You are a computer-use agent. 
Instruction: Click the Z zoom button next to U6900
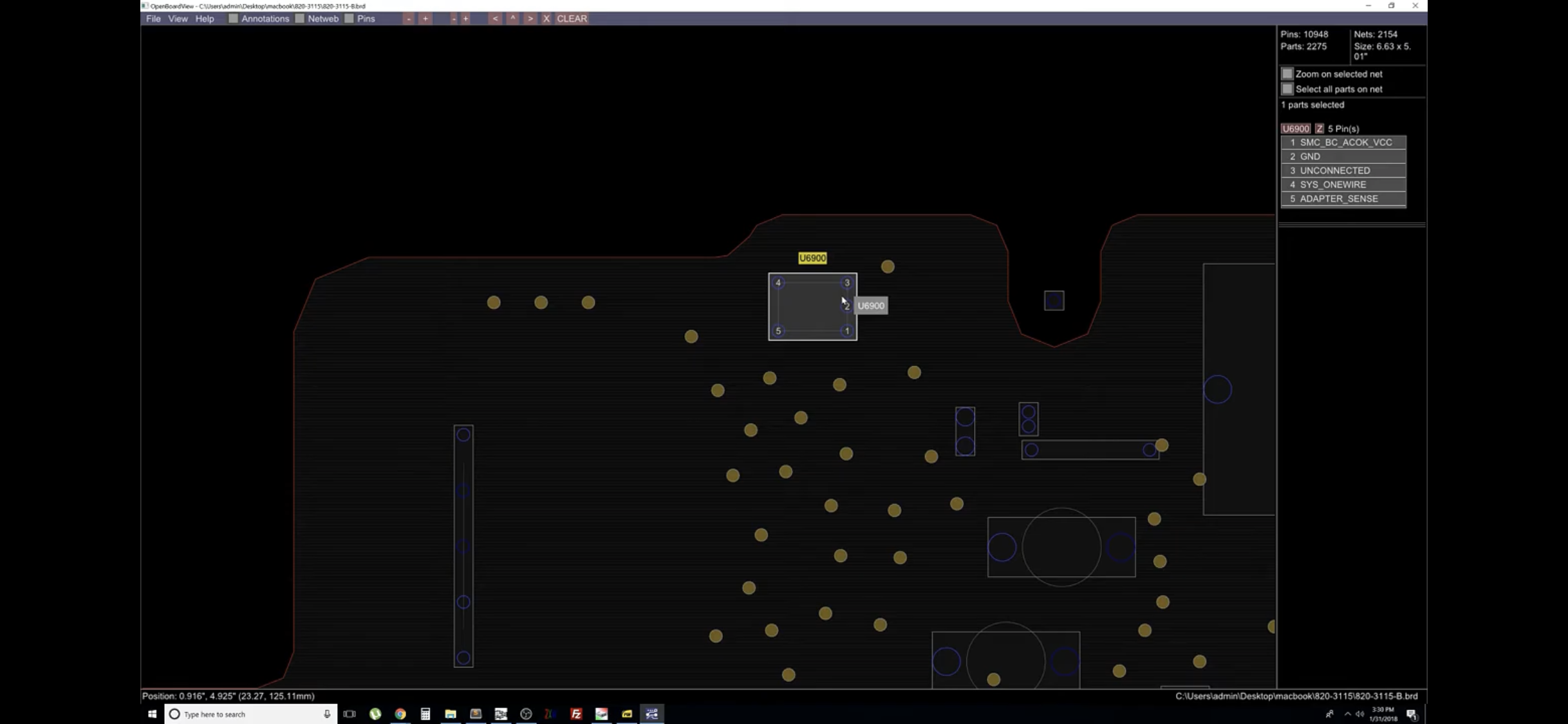coord(1319,129)
